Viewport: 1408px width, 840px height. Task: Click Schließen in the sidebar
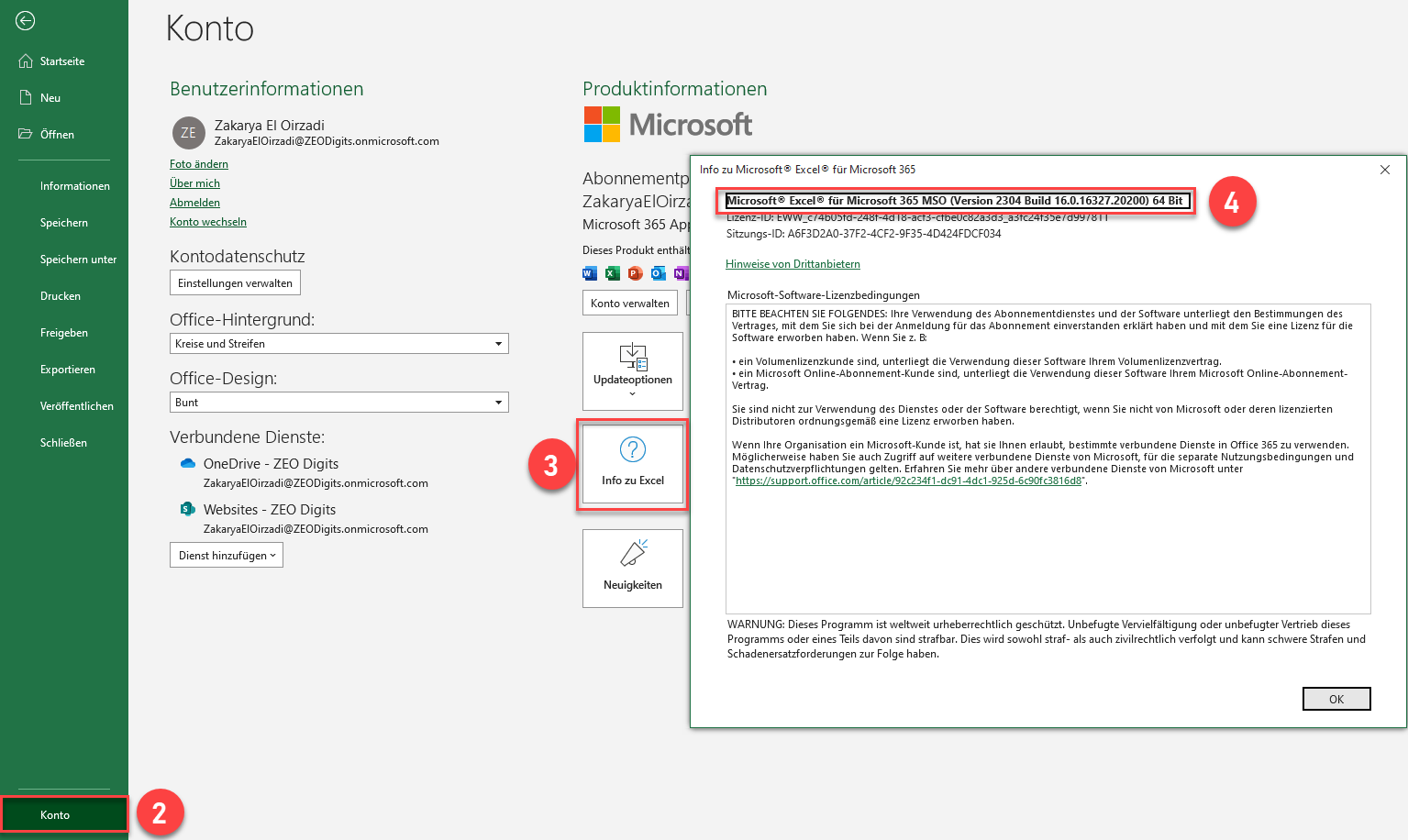click(x=64, y=443)
